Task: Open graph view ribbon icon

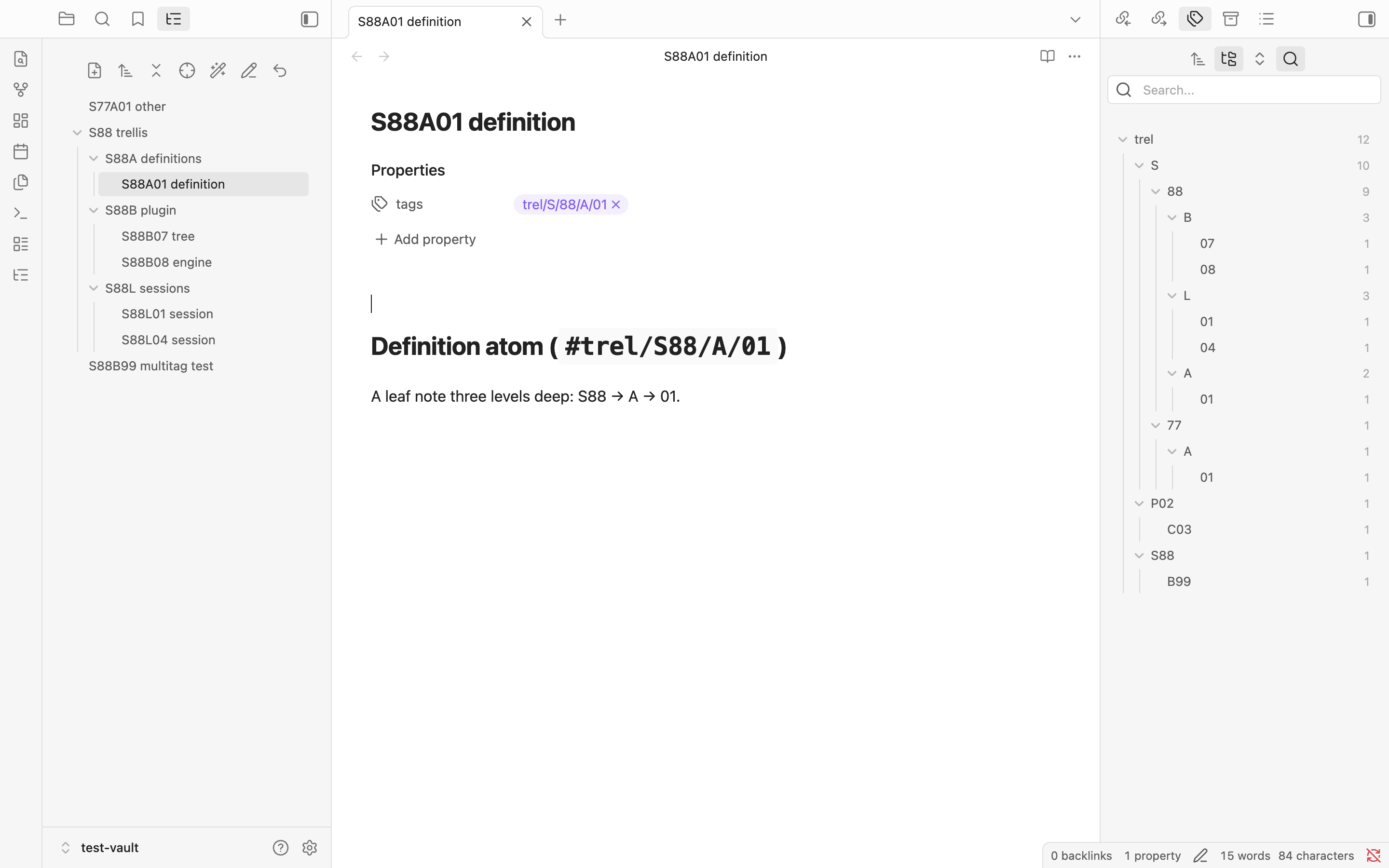Action: pyautogui.click(x=21, y=90)
